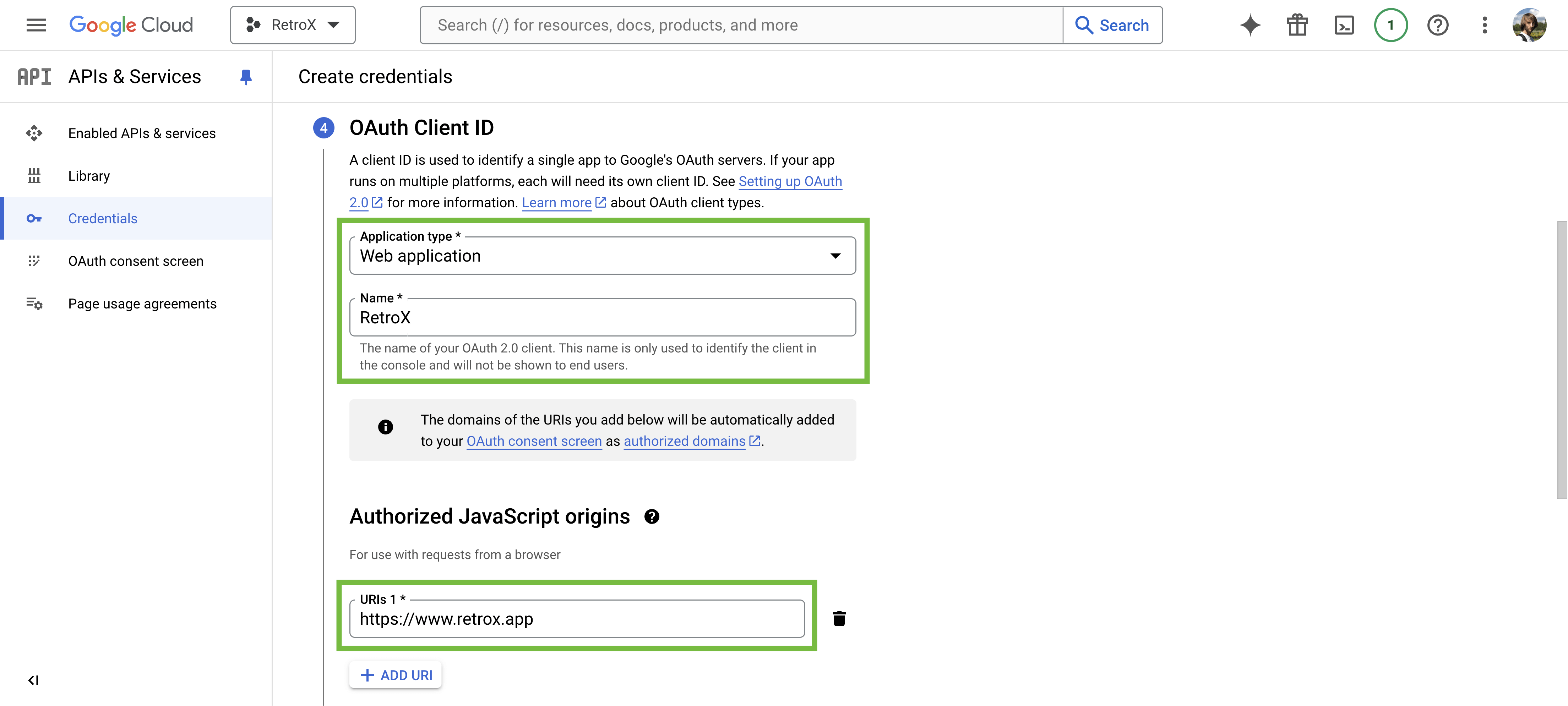Open Enabled APIs & services page

[136, 133]
